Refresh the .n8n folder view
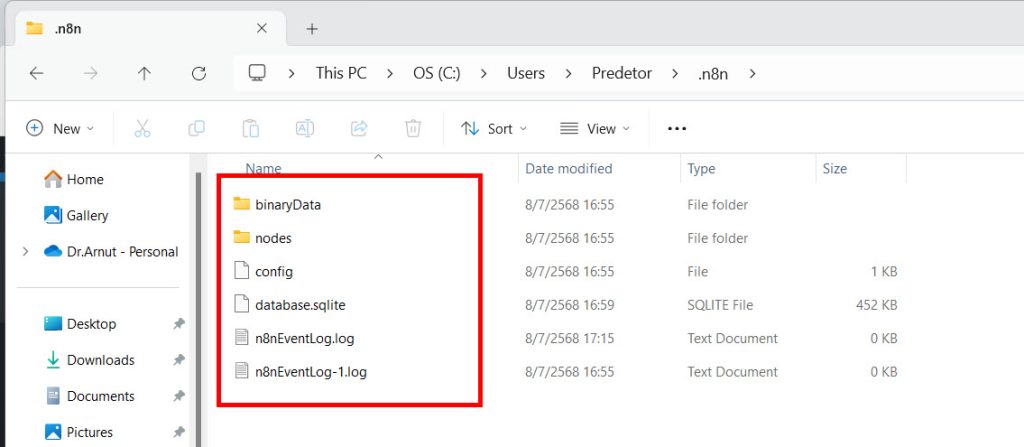This screenshot has height=447, width=1024. click(x=199, y=74)
